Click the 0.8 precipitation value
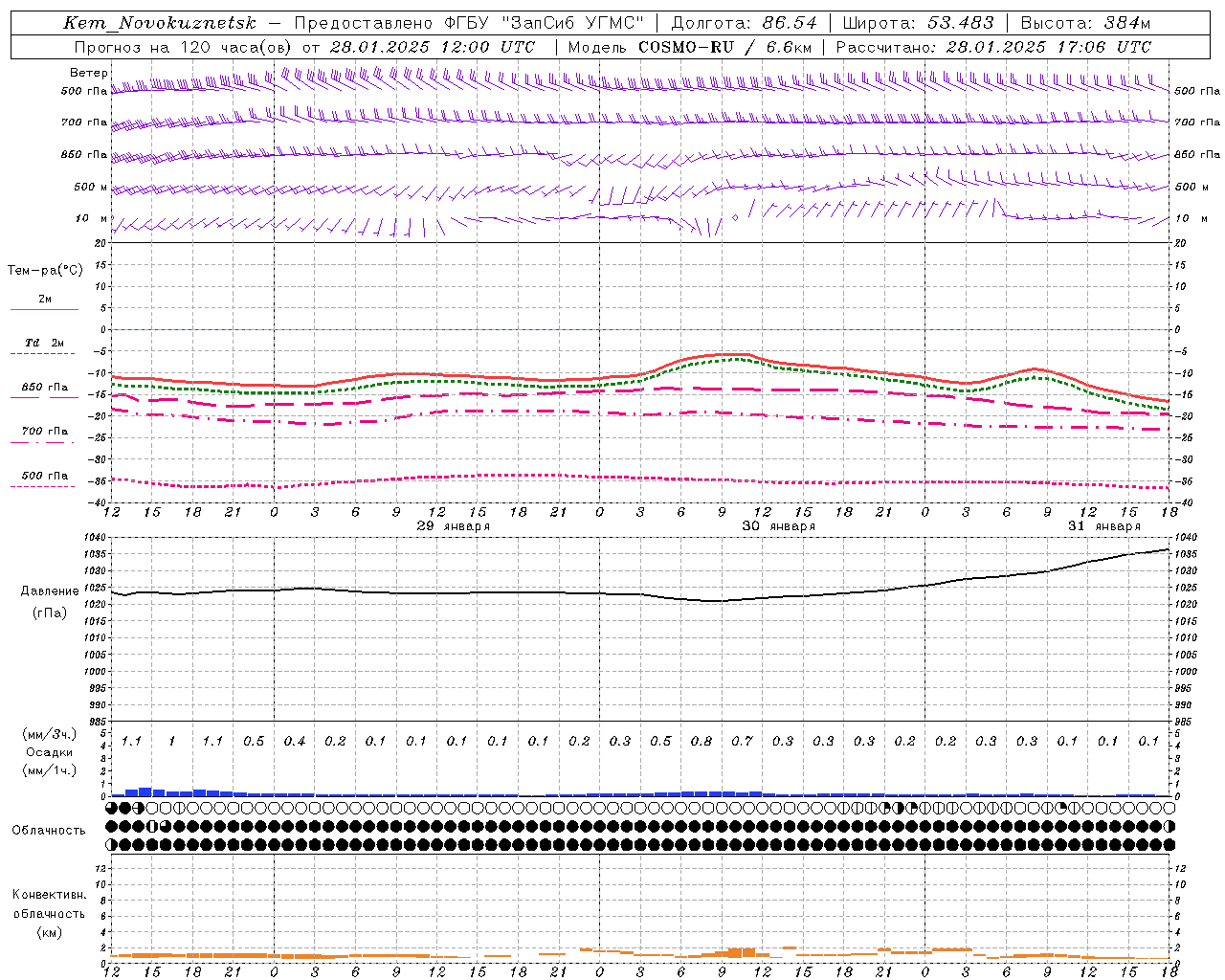The height and width of the screenshot is (980, 1225). point(702,742)
